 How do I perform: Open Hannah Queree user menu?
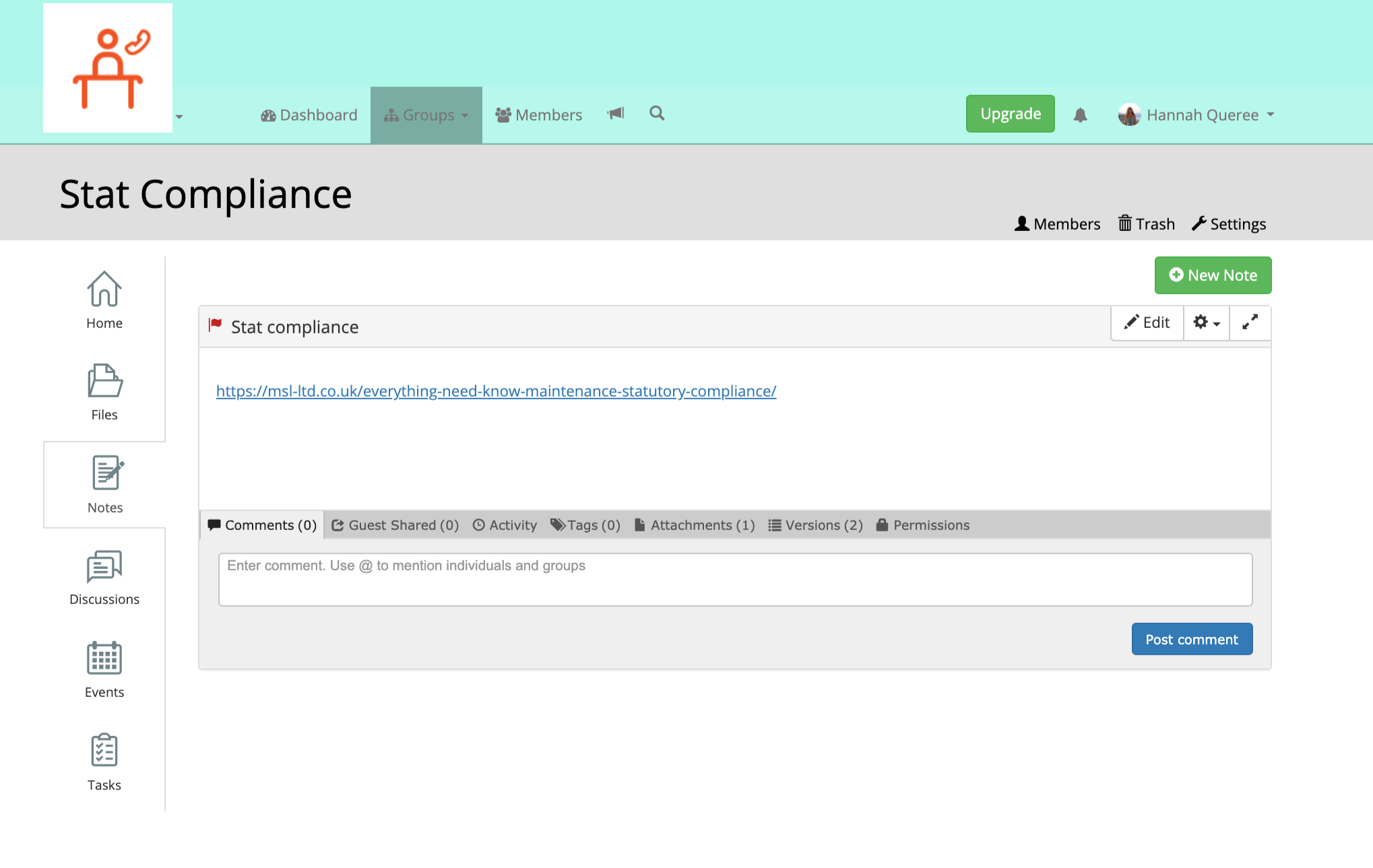pyautogui.click(x=1196, y=115)
